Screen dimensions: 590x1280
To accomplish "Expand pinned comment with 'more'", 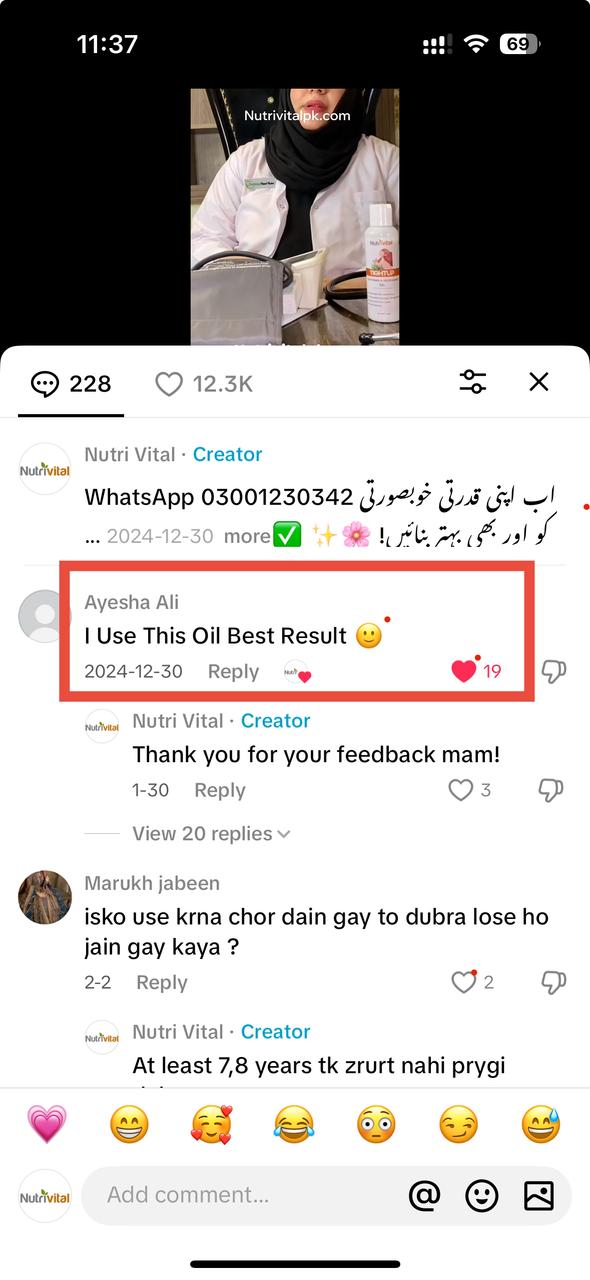I will 247,536.
